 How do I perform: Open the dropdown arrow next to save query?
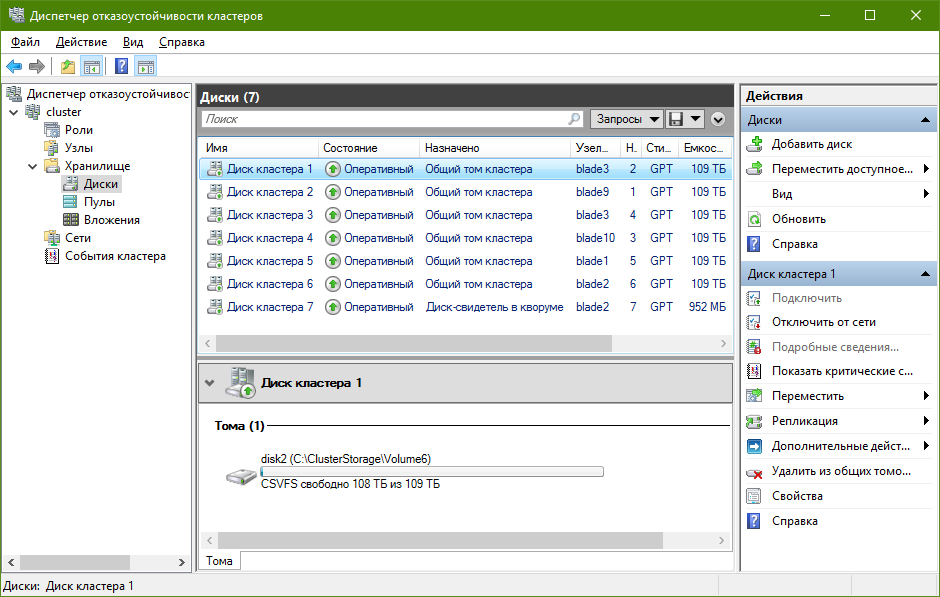click(x=695, y=119)
